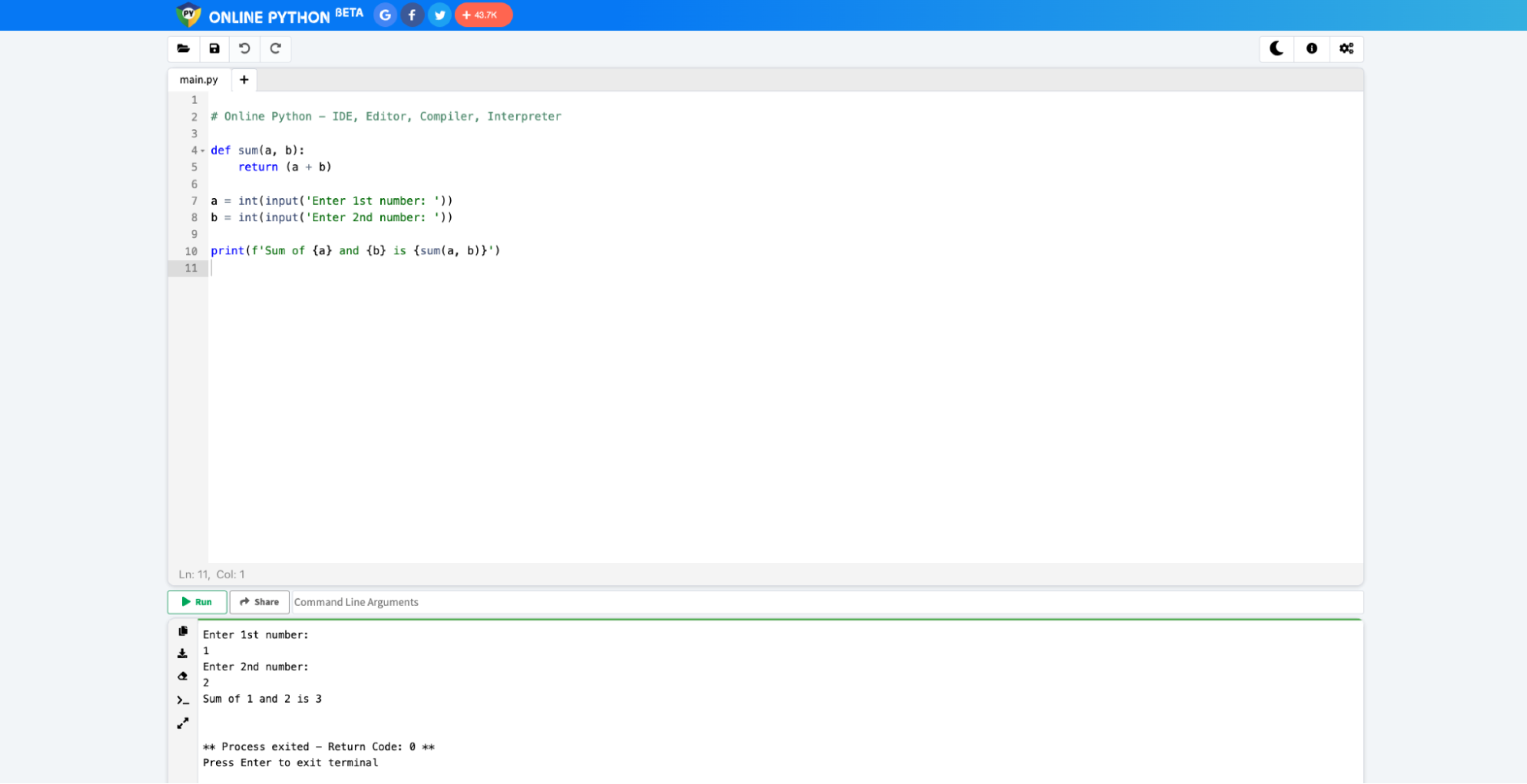The height and width of the screenshot is (784, 1527).
Task: Open editor settings gears icon
Action: (1346, 49)
